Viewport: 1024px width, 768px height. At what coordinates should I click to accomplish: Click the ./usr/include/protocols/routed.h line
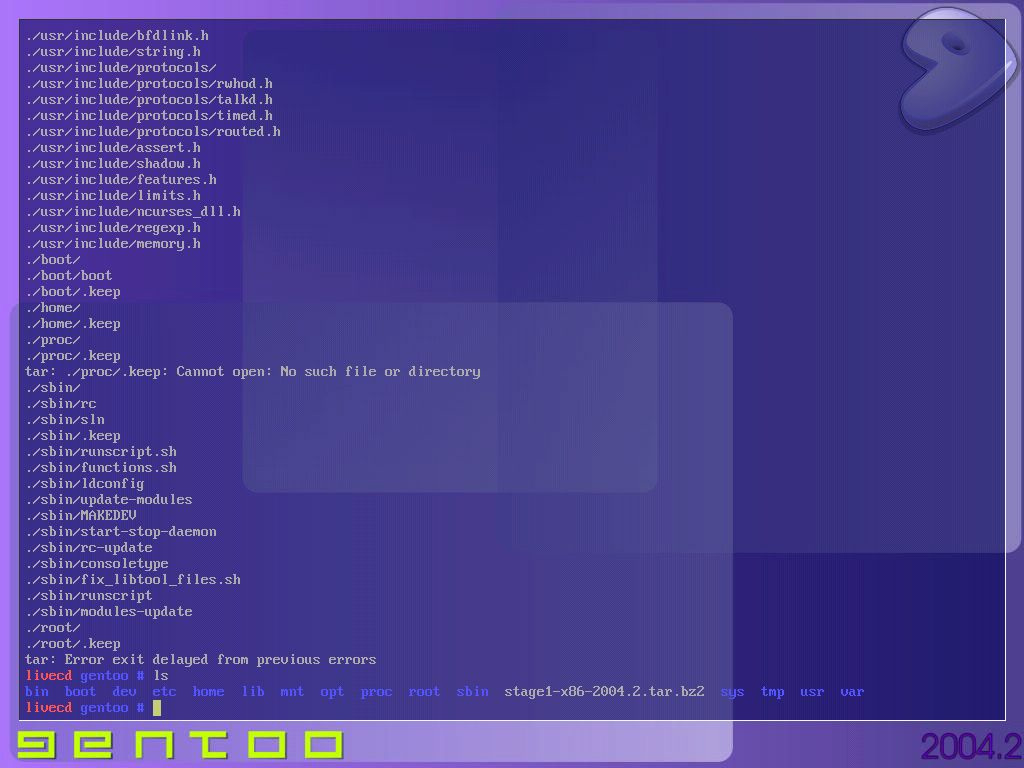[153, 132]
